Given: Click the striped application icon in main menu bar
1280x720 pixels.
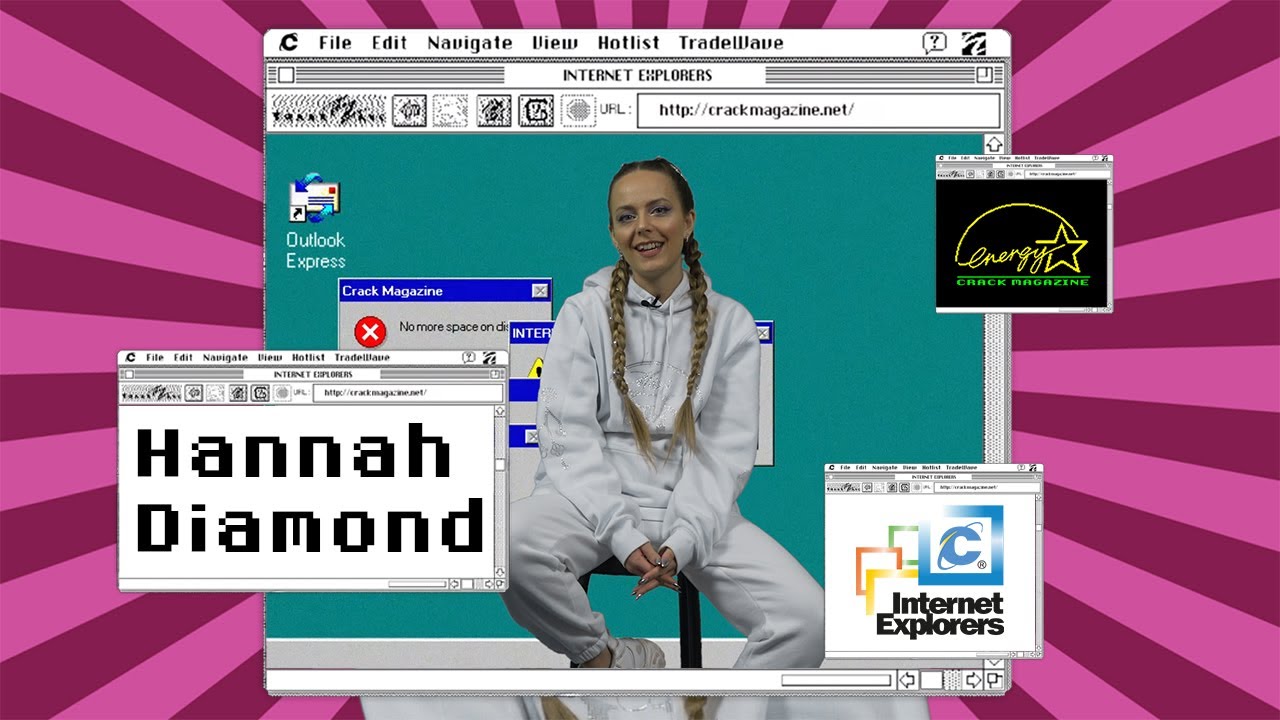Looking at the screenshot, I should 973,43.
